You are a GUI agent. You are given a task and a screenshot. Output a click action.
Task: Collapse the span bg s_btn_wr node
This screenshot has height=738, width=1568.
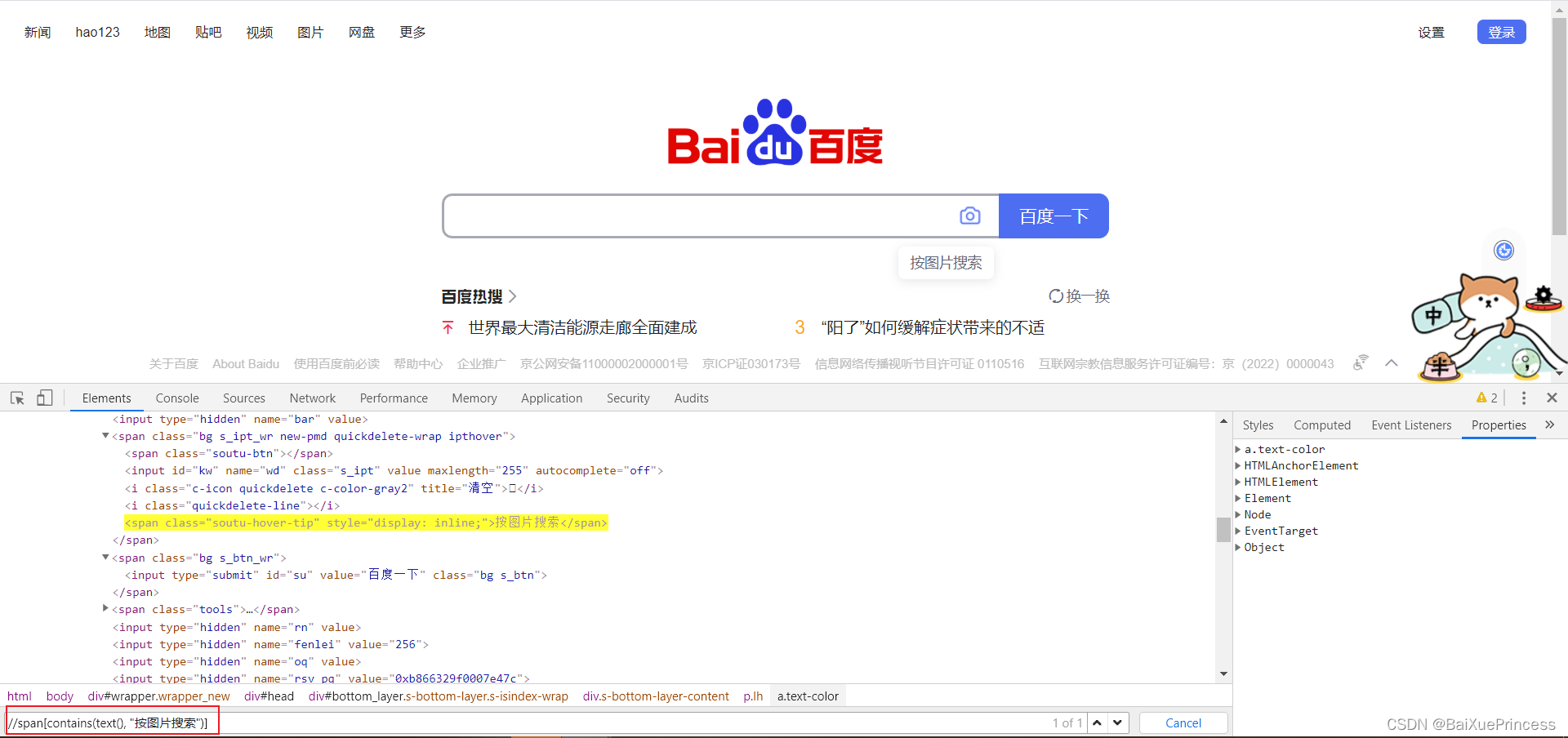pyautogui.click(x=105, y=558)
